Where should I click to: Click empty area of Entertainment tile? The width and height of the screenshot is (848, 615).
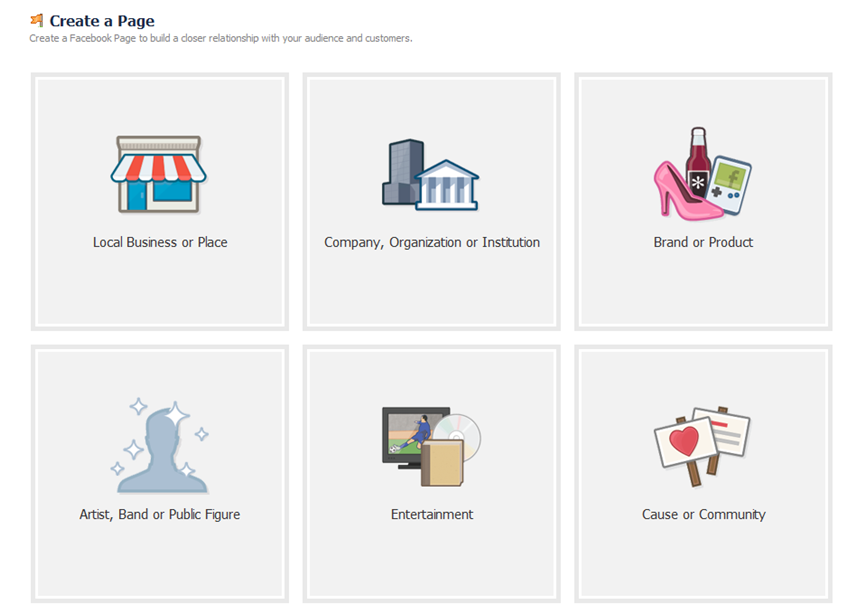click(x=432, y=563)
